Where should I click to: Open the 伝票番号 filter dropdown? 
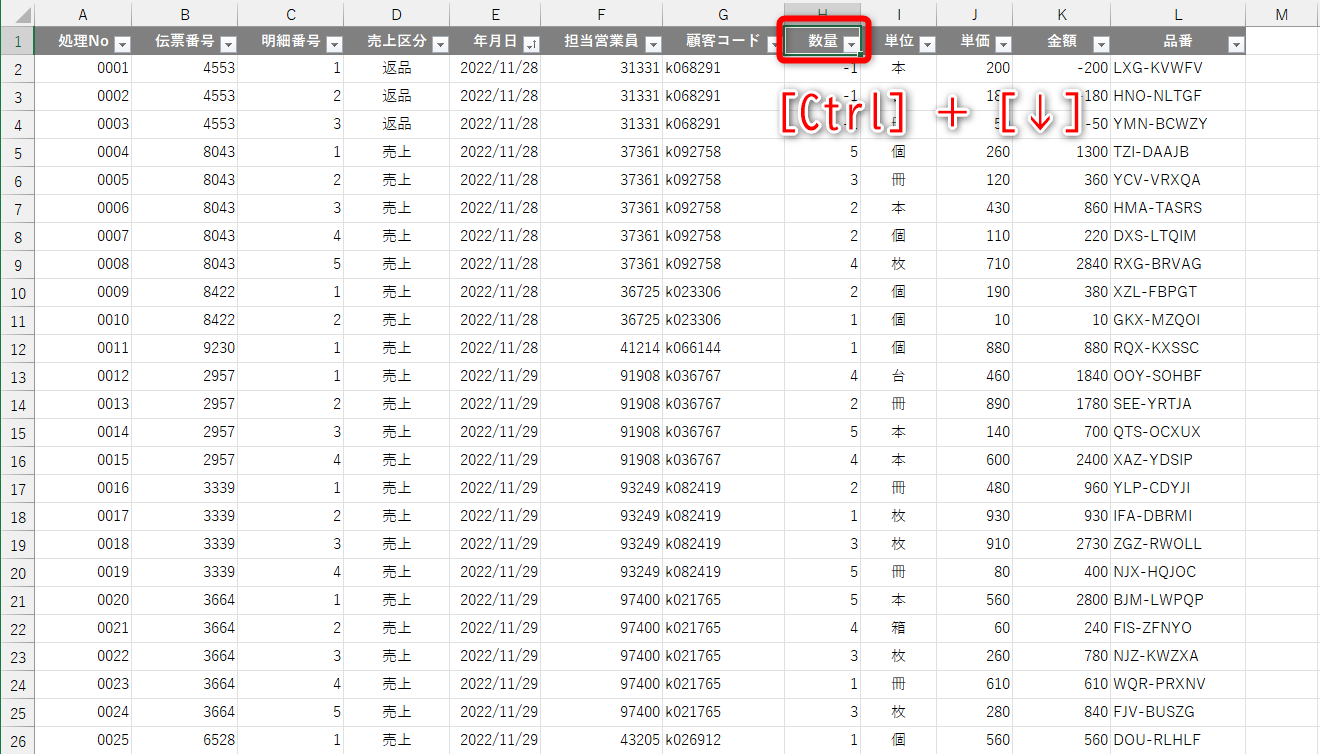point(228,44)
